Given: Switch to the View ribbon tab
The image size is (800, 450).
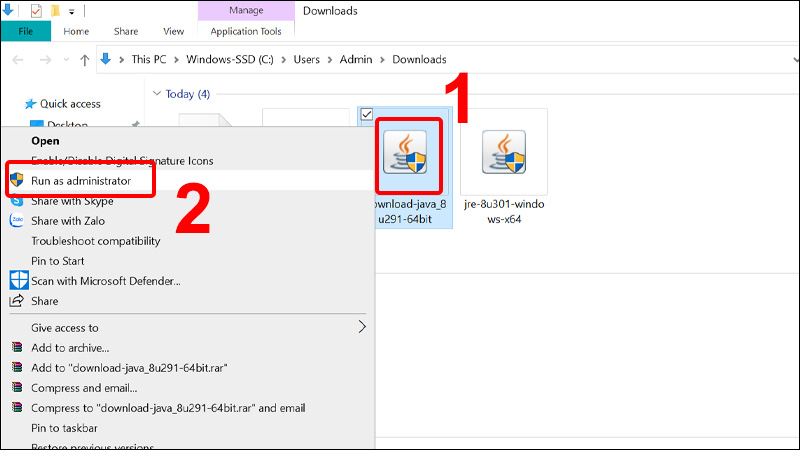Looking at the screenshot, I should coord(173,31).
